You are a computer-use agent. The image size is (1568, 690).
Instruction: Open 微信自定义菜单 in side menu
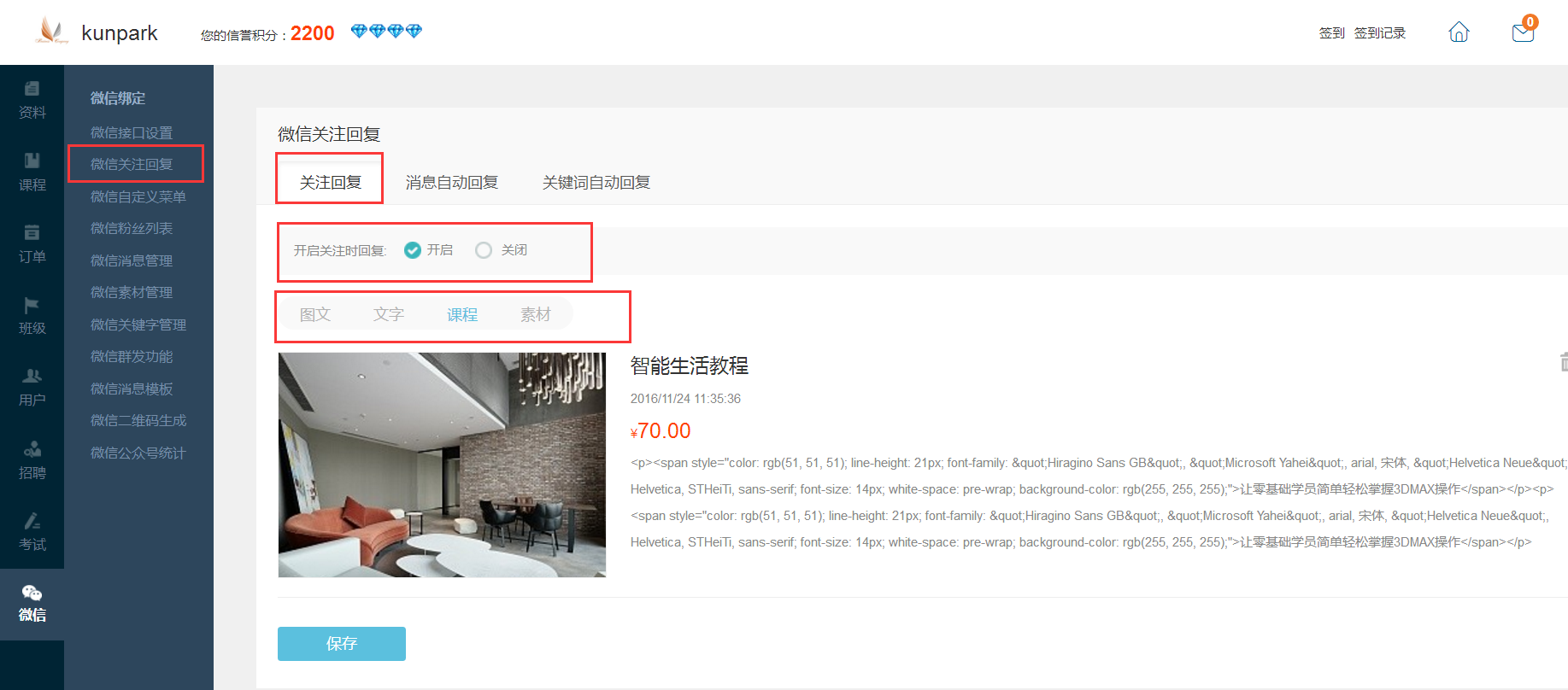[x=138, y=196]
